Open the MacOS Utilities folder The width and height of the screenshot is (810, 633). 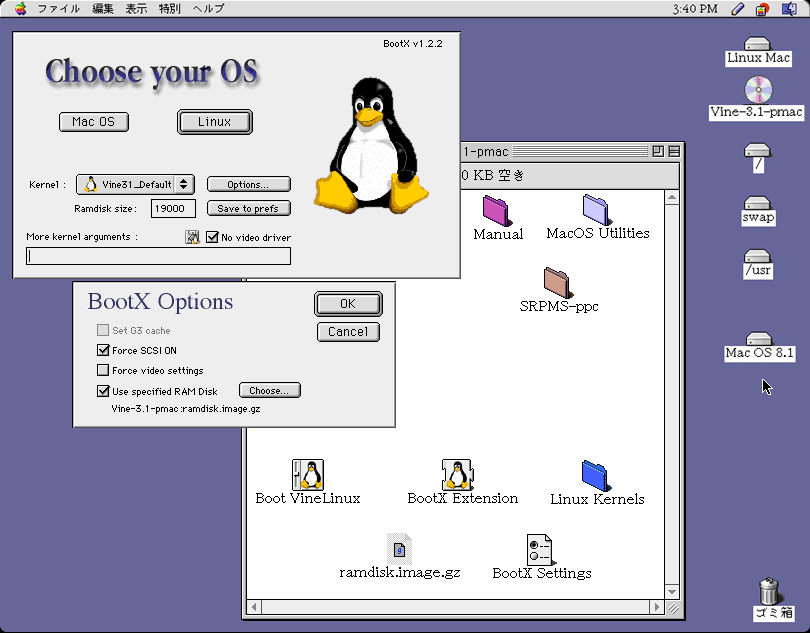pos(596,209)
